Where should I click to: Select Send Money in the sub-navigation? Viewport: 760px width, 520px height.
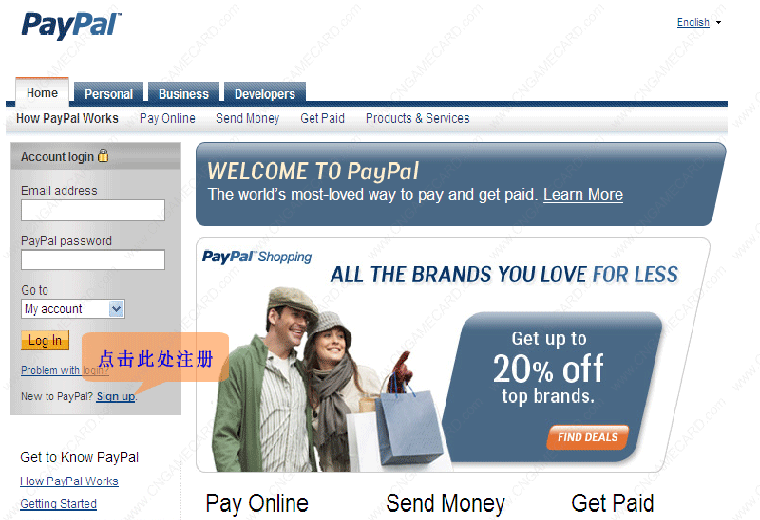pos(248,118)
